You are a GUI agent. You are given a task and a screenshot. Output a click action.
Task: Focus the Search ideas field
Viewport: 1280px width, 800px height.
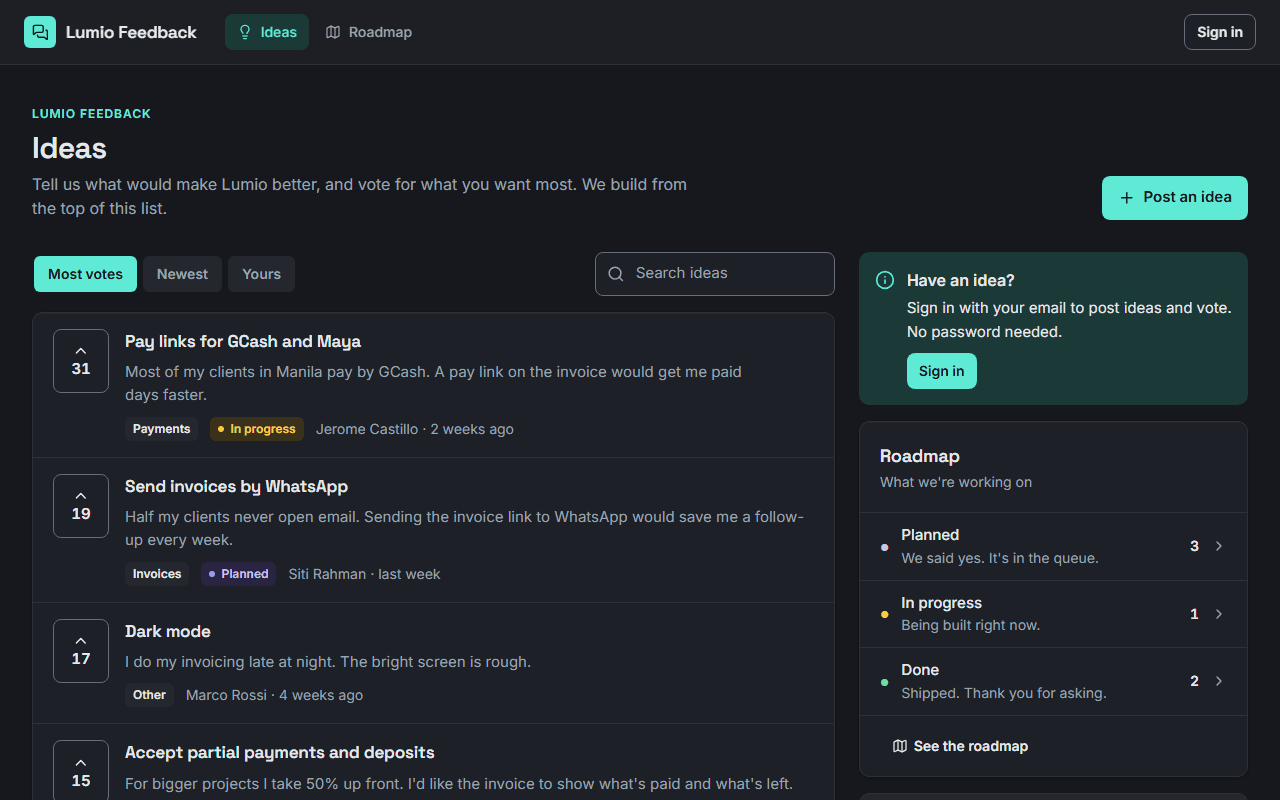(x=715, y=274)
